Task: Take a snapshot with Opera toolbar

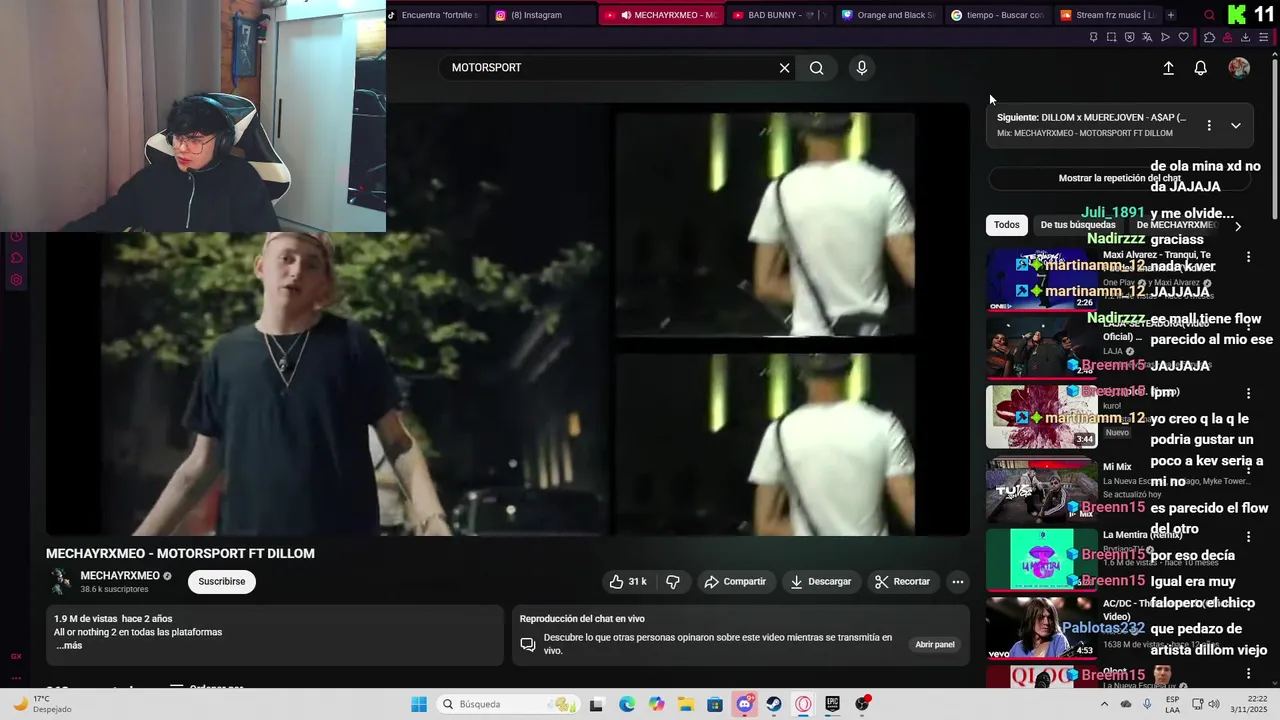Action: pos(1111,37)
